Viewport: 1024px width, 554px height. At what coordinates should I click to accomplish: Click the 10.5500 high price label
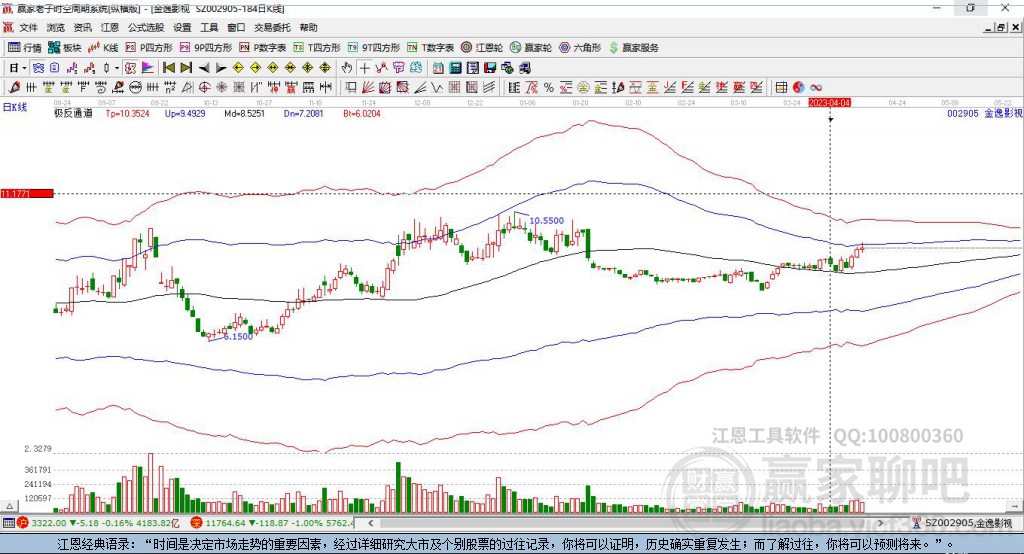pyautogui.click(x=546, y=221)
